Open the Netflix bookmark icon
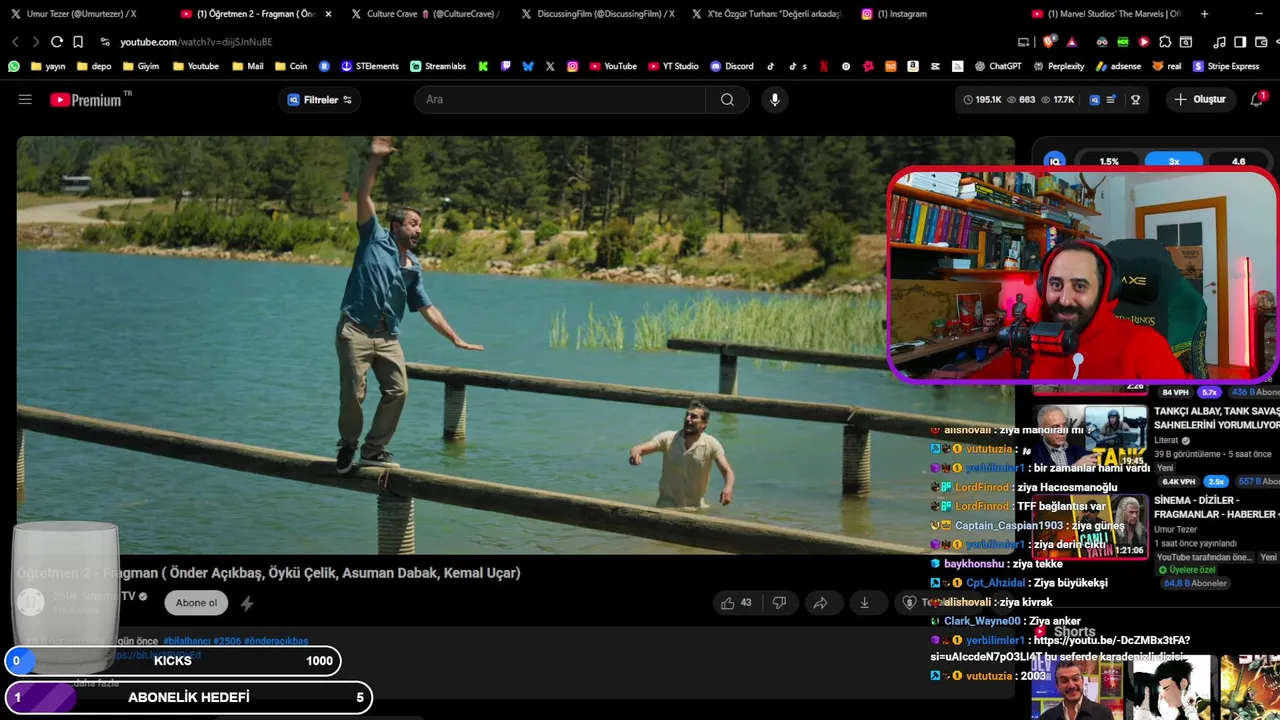Image resolution: width=1280 pixels, height=720 pixels. pos(824,66)
